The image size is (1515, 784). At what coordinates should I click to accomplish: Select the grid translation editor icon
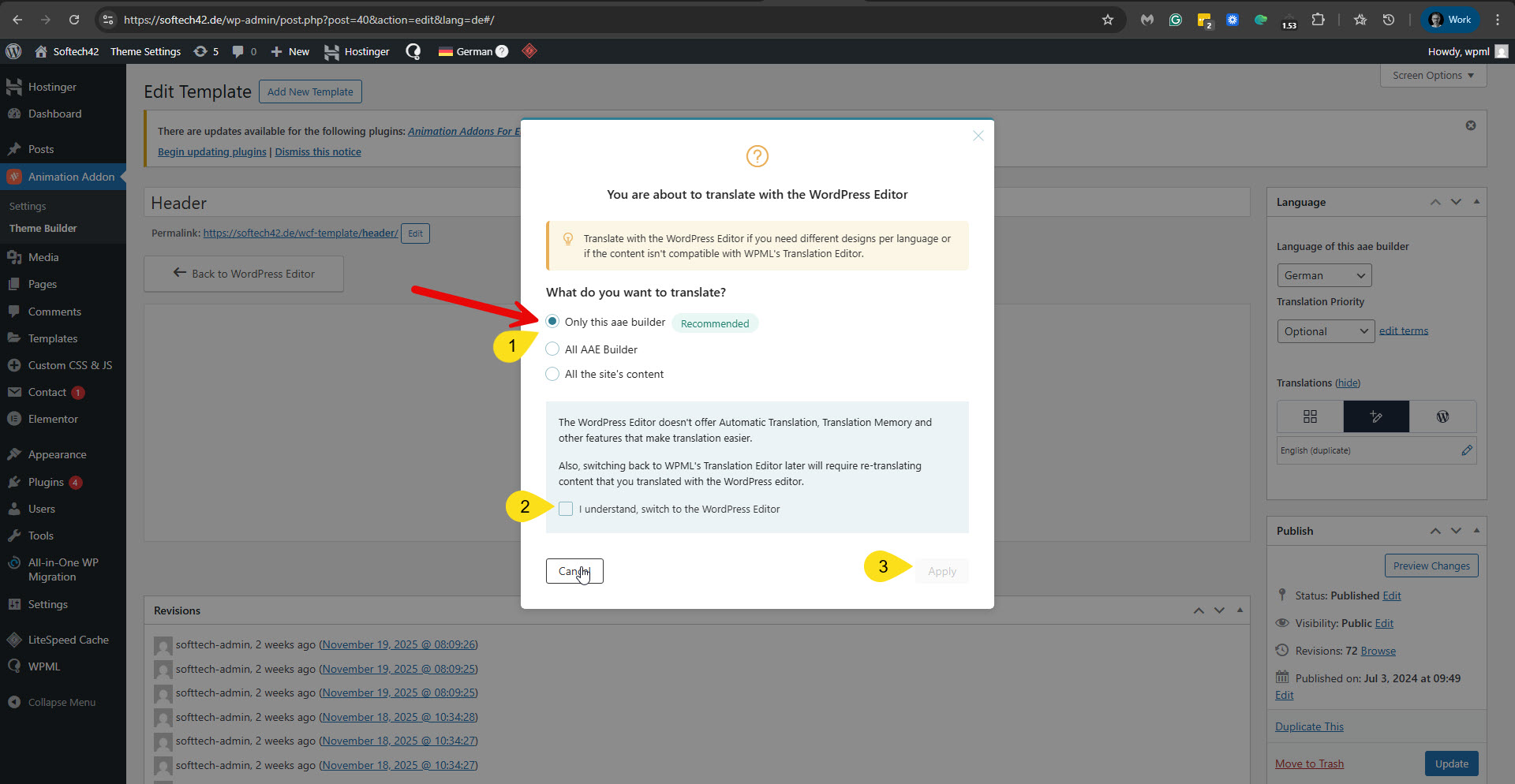point(1311,416)
